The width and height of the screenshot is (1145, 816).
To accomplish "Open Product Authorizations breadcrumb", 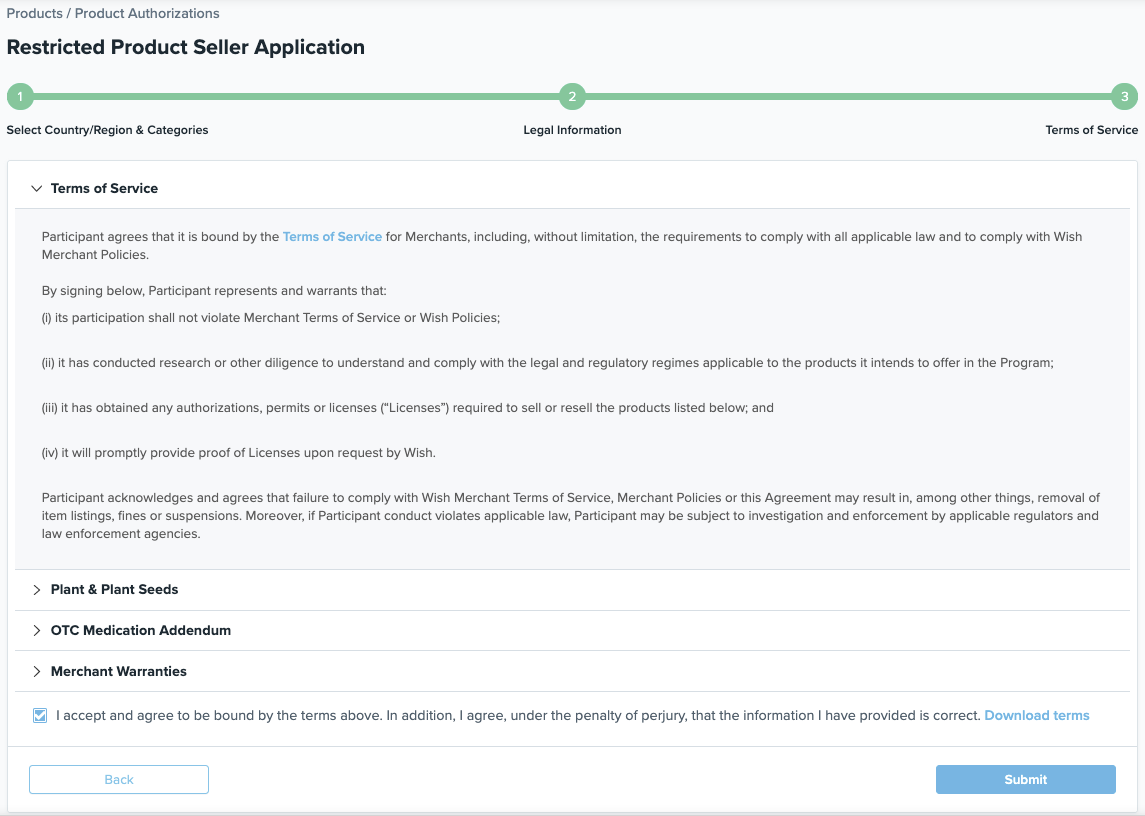I will pos(147,14).
